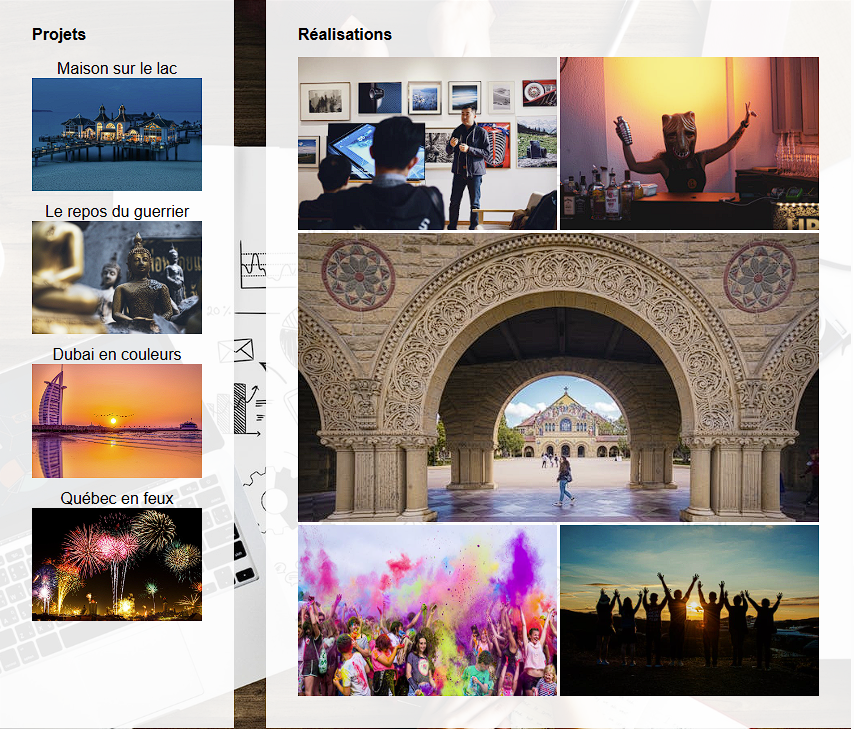Open the Maison sur le lac thumbnail
This screenshot has height=729, width=854.
[x=117, y=134]
